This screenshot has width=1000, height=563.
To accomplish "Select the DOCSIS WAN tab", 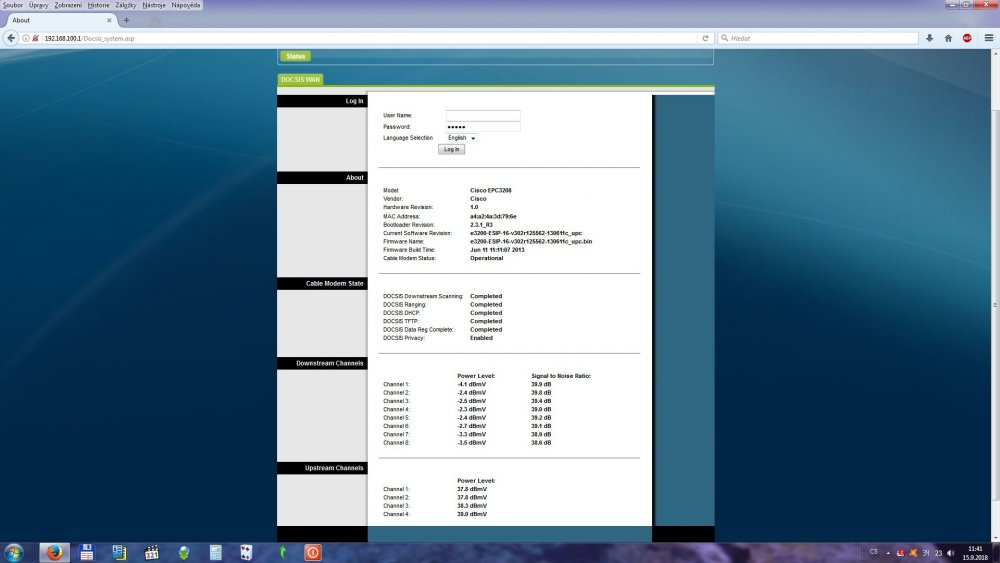I will tap(300, 80).
